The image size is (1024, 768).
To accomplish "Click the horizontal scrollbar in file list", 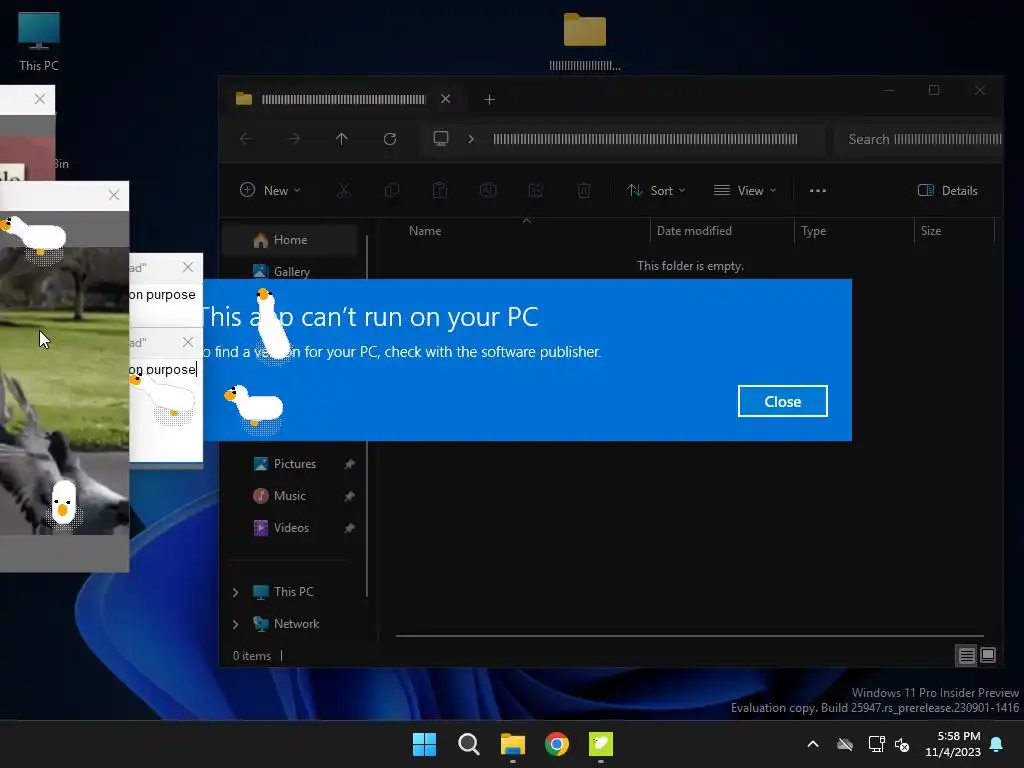I will click(690, 635).
